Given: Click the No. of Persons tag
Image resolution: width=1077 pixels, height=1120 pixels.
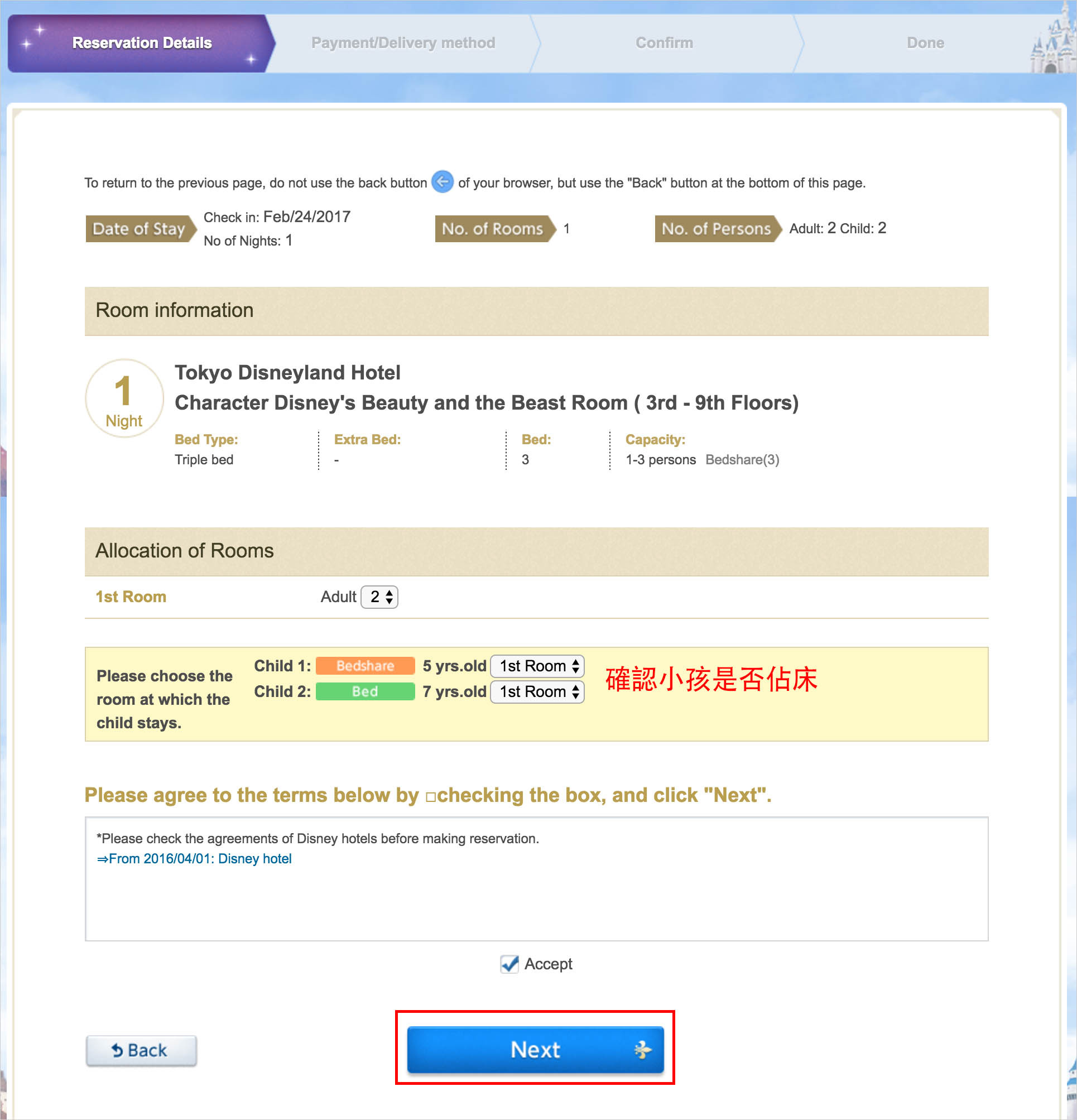Looking at the screenshot, I should click(x=718, y=229).
